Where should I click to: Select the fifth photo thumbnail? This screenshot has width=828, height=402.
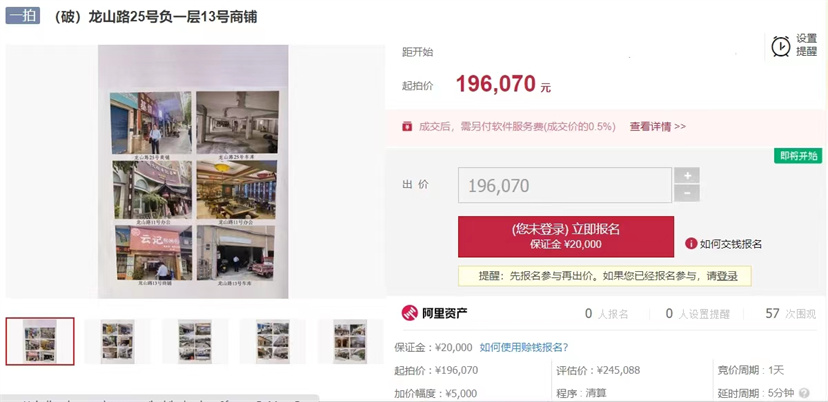(350, 341)
